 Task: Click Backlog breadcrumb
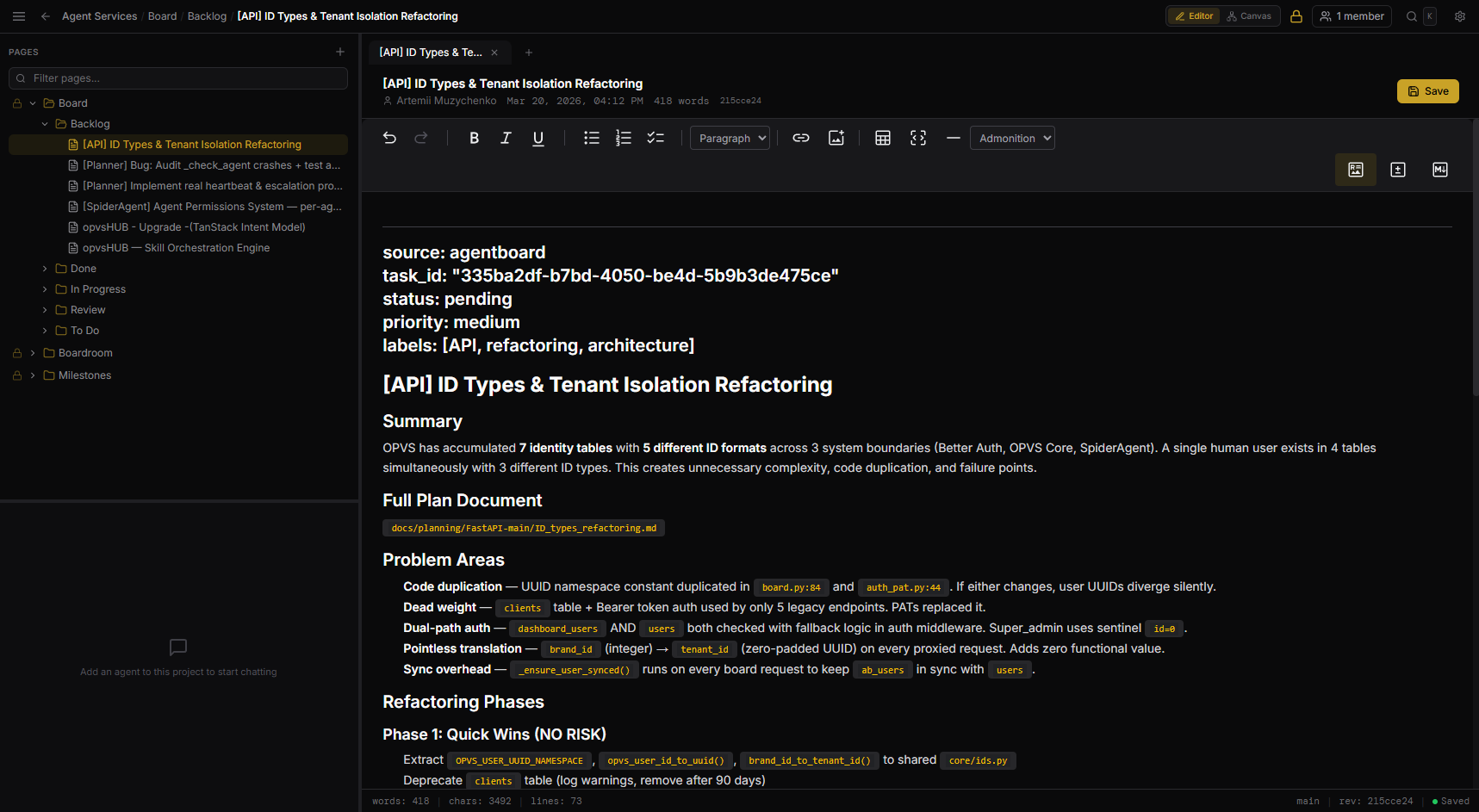coord(207,16)
